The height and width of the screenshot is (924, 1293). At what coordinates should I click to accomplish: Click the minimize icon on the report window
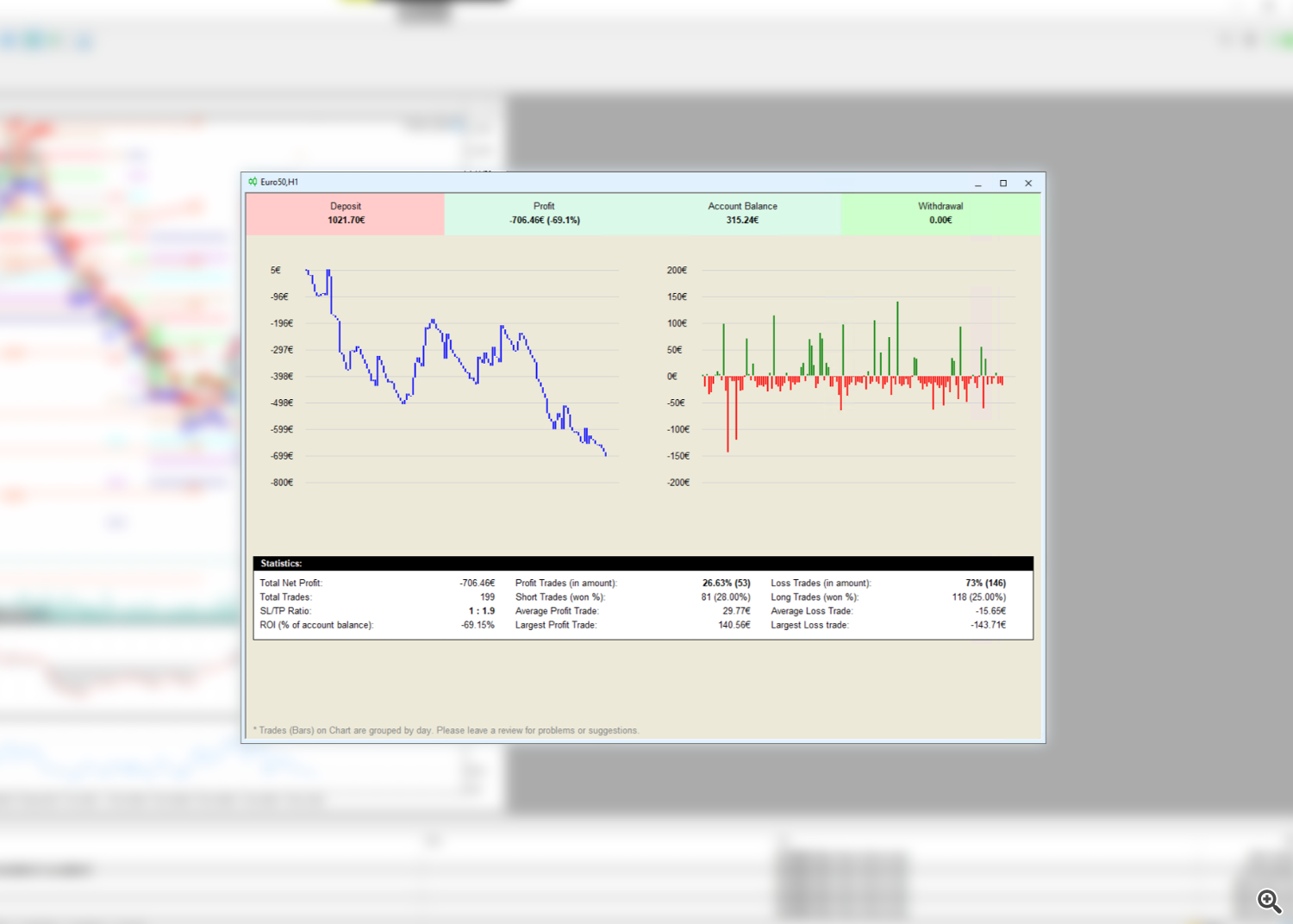(978, 184)
